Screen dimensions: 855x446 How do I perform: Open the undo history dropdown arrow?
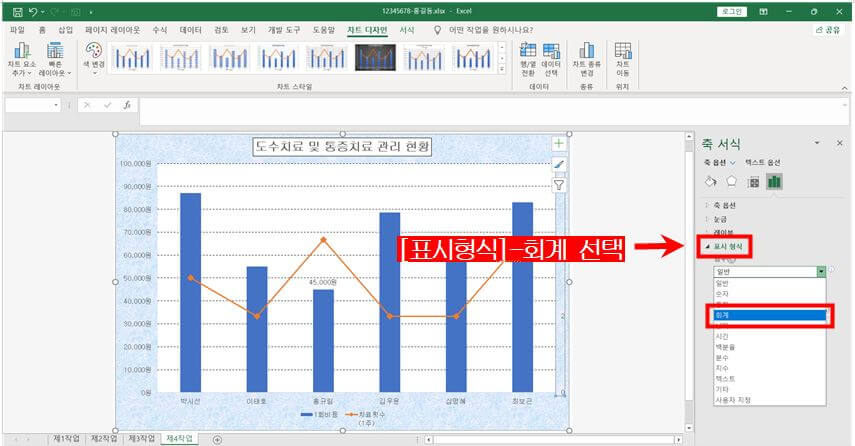43,12
